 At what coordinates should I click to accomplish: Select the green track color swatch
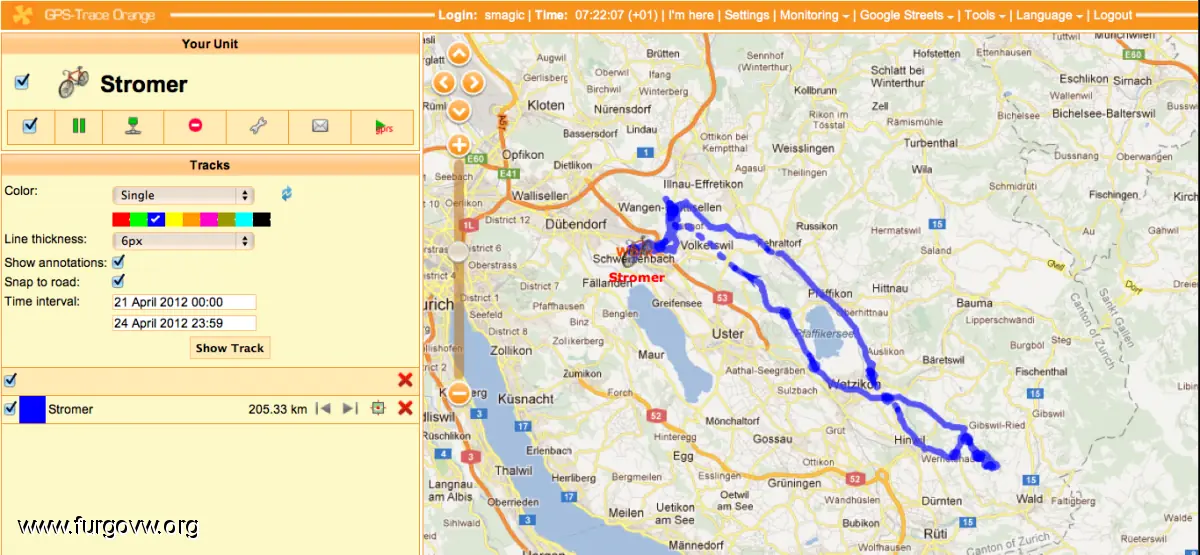point(139,218)
